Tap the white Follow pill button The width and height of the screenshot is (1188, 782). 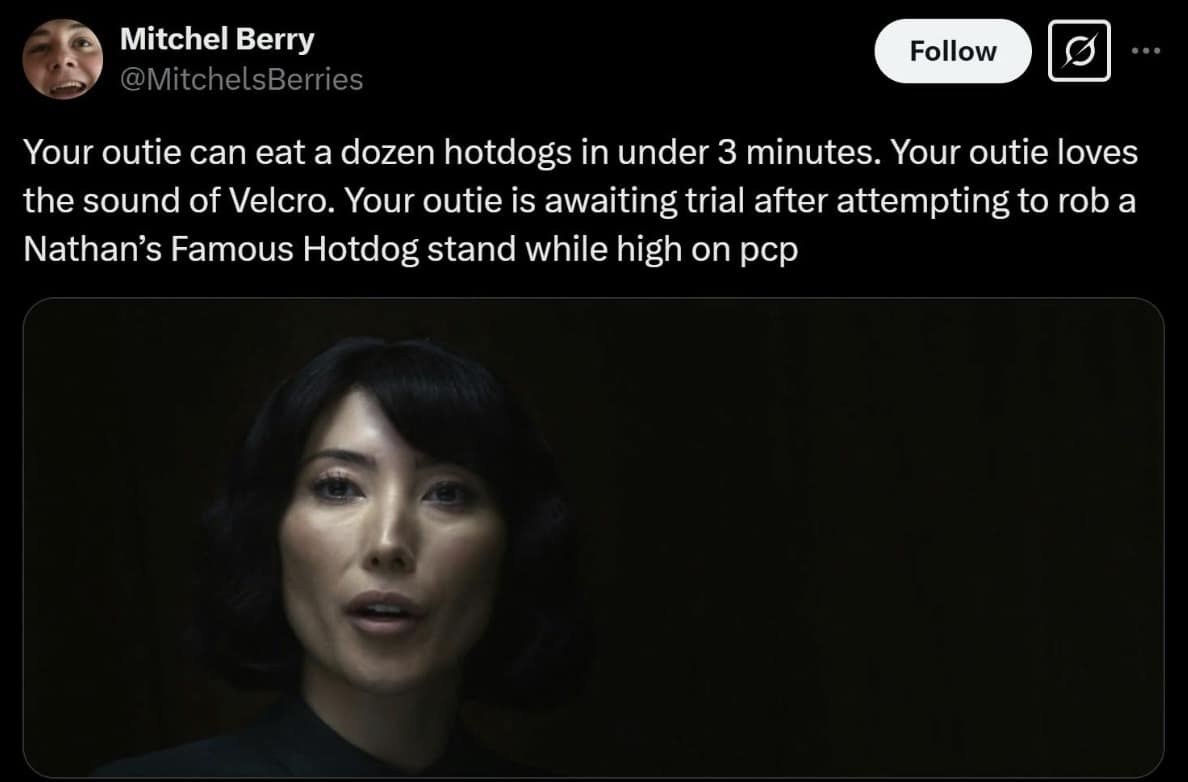pyautogui.click(x=952, y=51)
